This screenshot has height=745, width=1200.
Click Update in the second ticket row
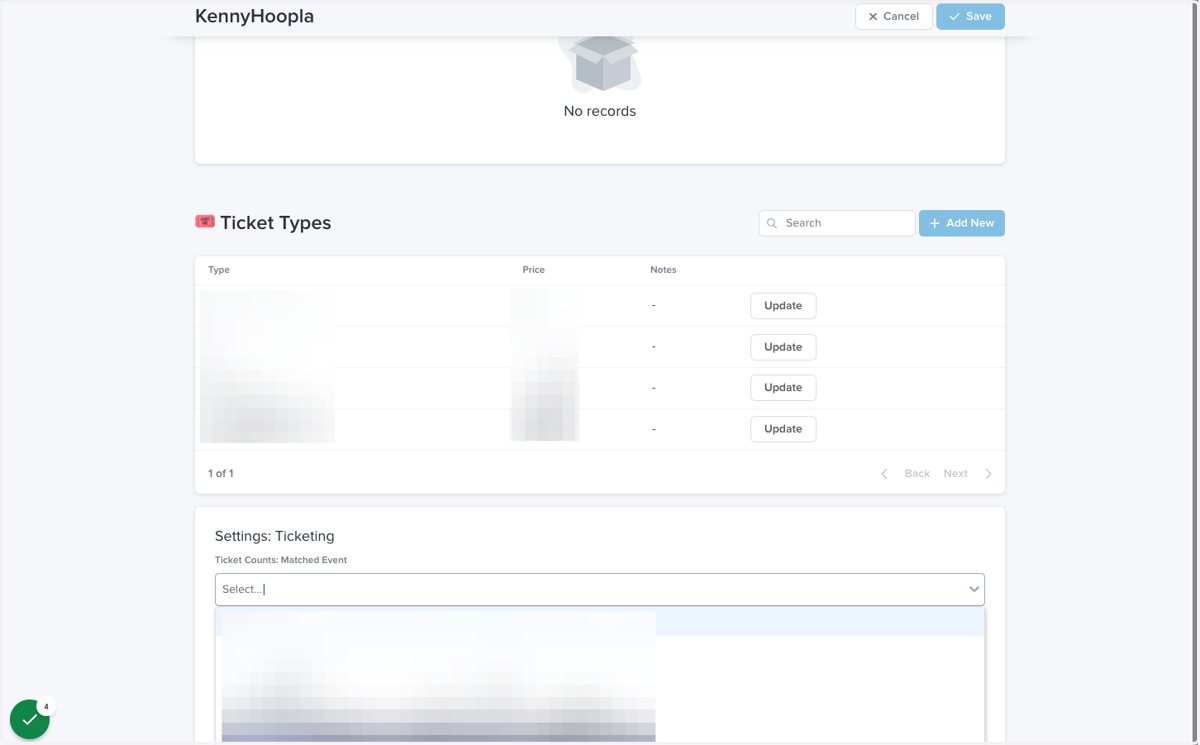783,347
